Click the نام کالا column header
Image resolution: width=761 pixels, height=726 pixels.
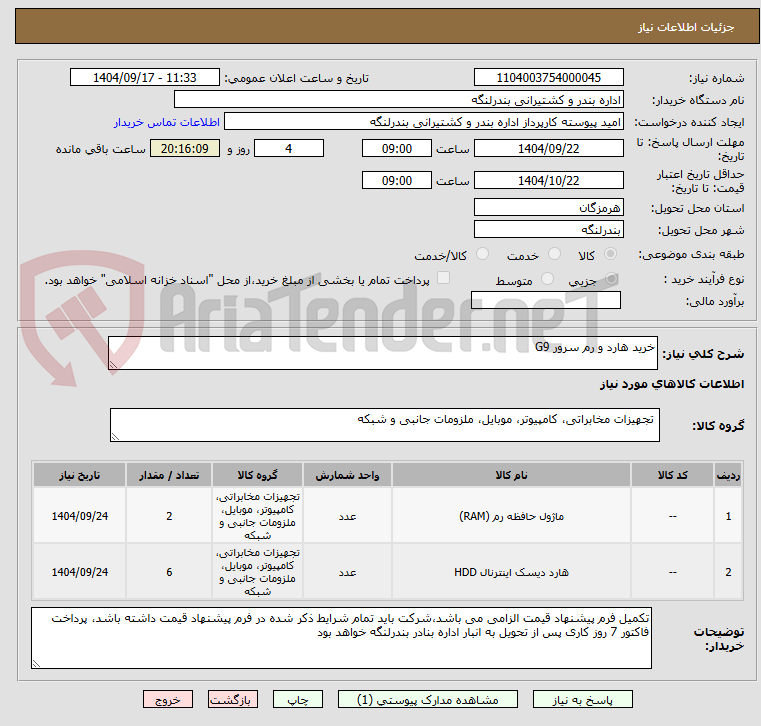point(511,475)
